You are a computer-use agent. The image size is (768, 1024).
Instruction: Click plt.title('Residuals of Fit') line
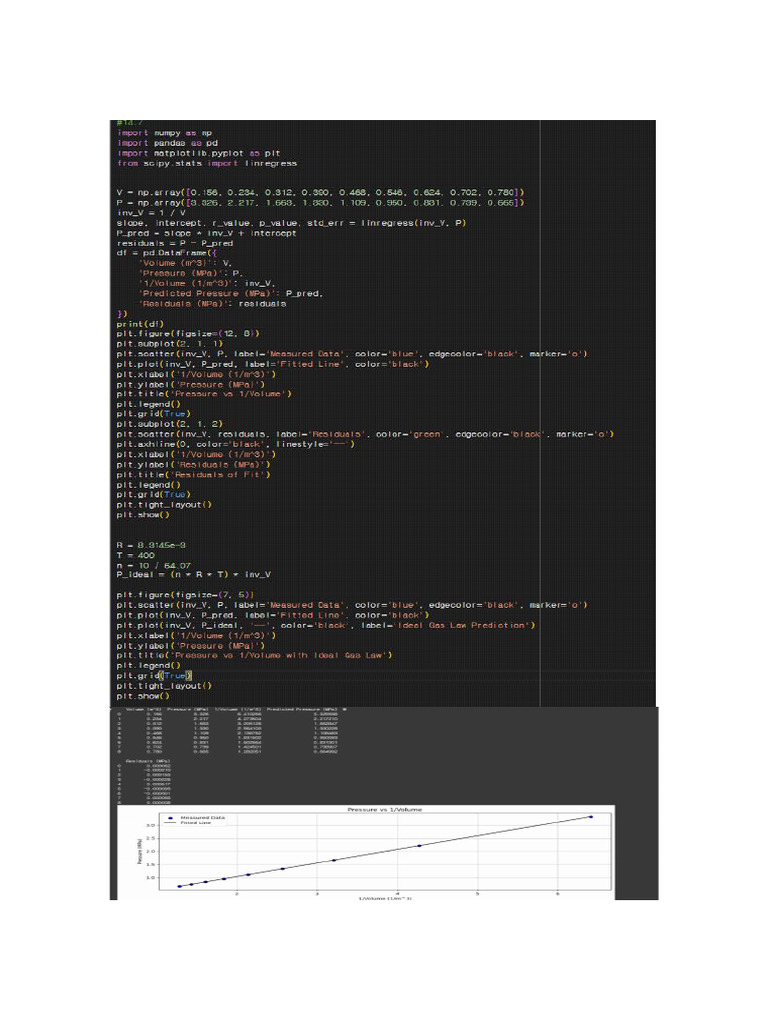click(x=193, y=475)
